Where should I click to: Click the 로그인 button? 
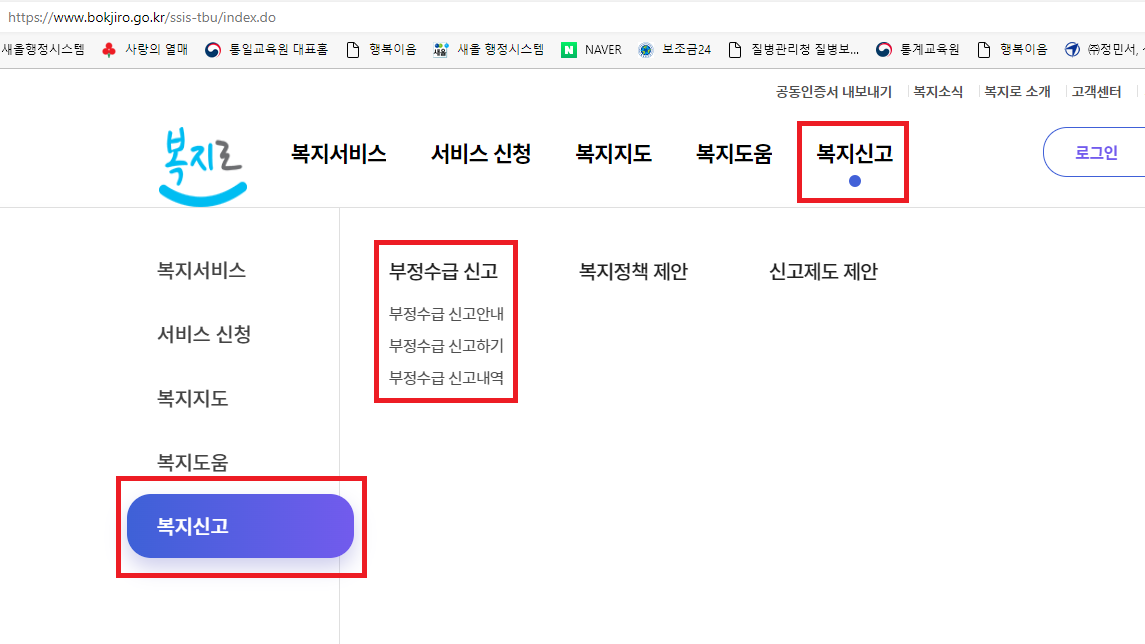pos(1095,153)
